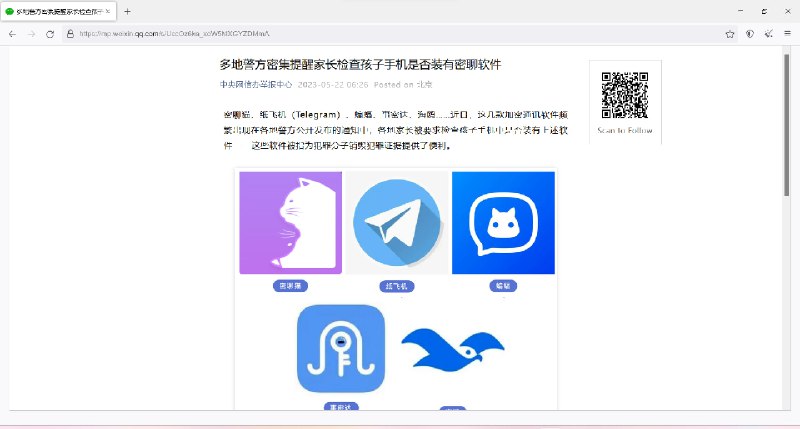The width and height of the screenshot is (800, 429).
Task: Click the blue key app icon
Action: pyautogui.click(x=341, y=348)
